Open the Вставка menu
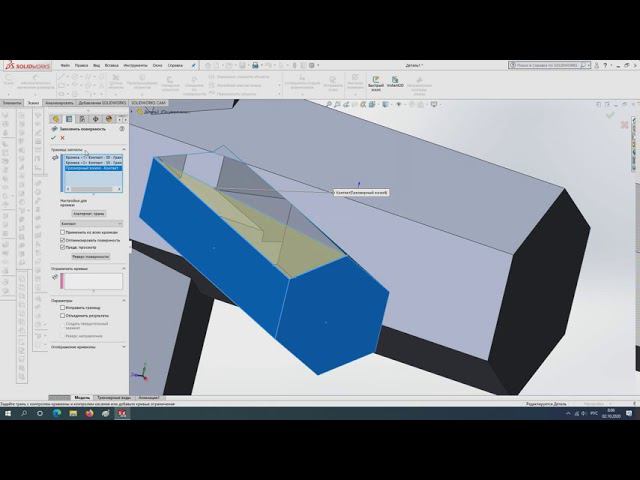Viewport: 640px width, 480px height. tap(111, 65)
